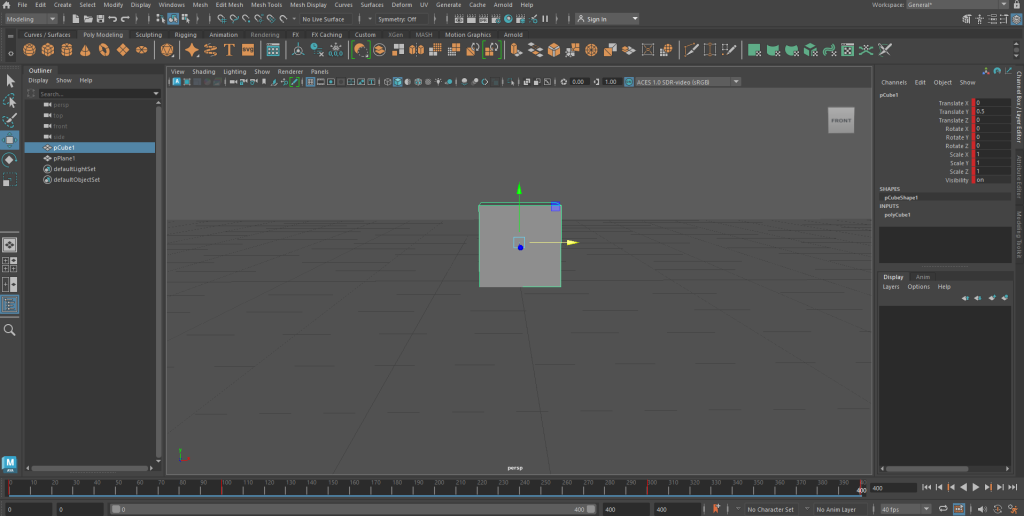
Task: Click the FRONT view cube in viewport
Action: click(841, 120)
